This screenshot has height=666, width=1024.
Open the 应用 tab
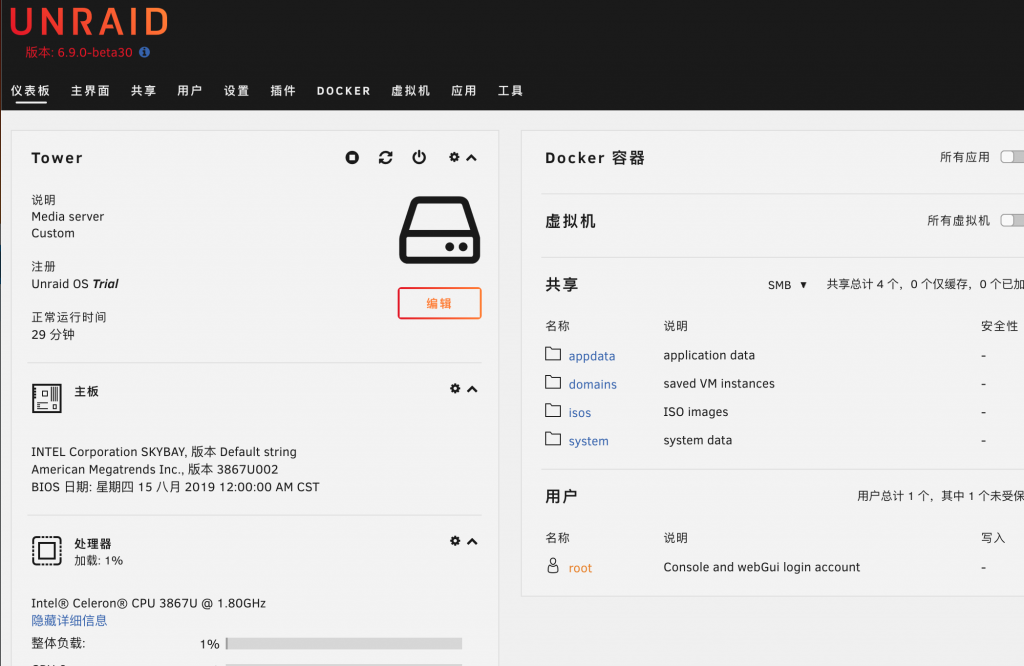click(x=464, y=91)
